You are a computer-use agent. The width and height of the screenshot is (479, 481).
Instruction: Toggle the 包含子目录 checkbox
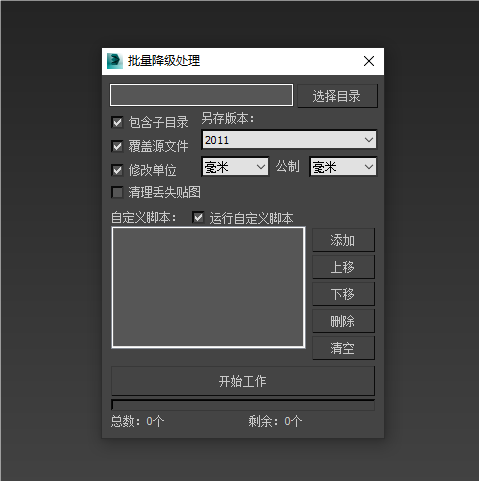[x=117, y=122]
